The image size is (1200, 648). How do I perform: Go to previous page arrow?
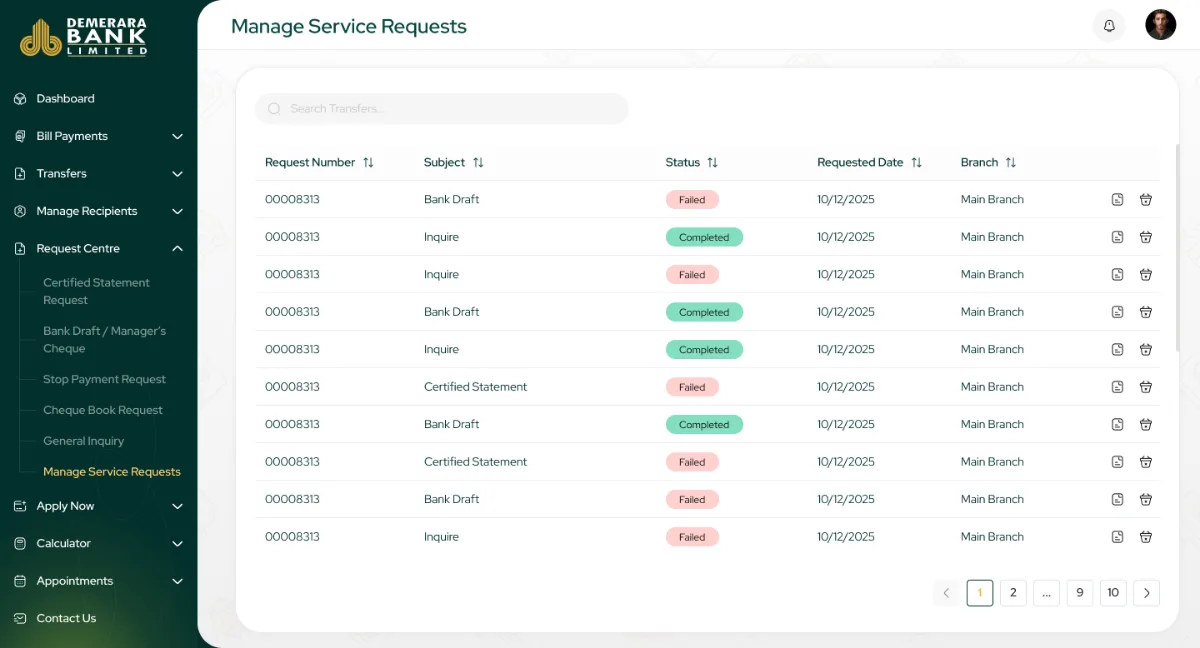[x=946, y=593]
